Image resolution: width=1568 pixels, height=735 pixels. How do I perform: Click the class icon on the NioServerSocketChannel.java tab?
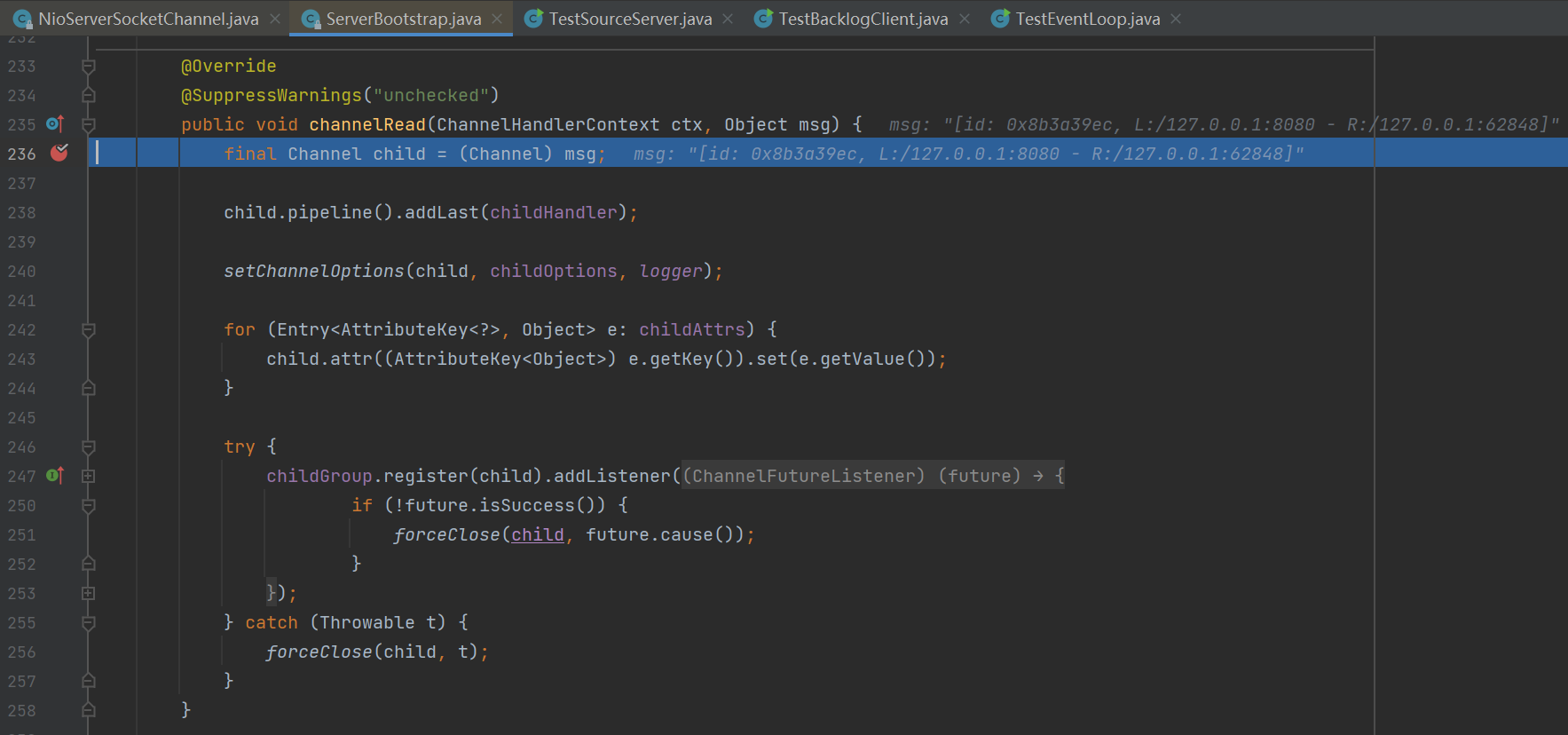(x=23, y=19)
